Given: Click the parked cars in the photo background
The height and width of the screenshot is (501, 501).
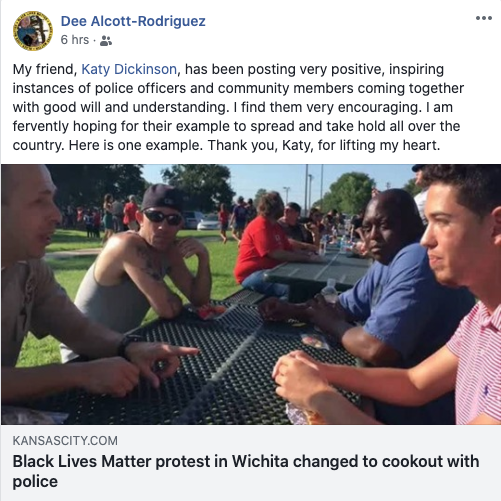Looking at the screenshot, I should [200, 221].
